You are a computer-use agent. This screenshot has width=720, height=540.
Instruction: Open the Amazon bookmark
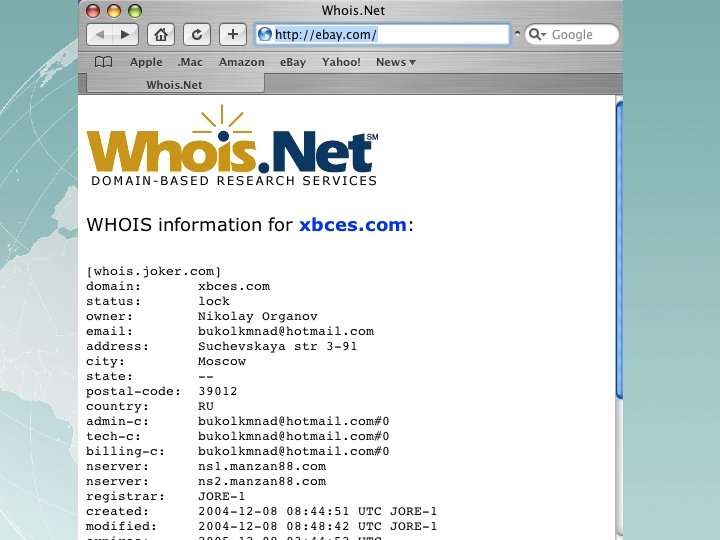point(242,62)
